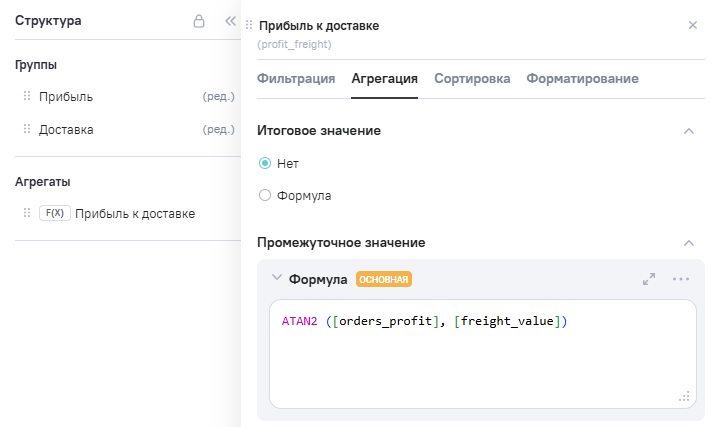Click the F(X) formula badge icon
Image resolution: width=713 pixels, height=427 pixels.
click(54, 213)
